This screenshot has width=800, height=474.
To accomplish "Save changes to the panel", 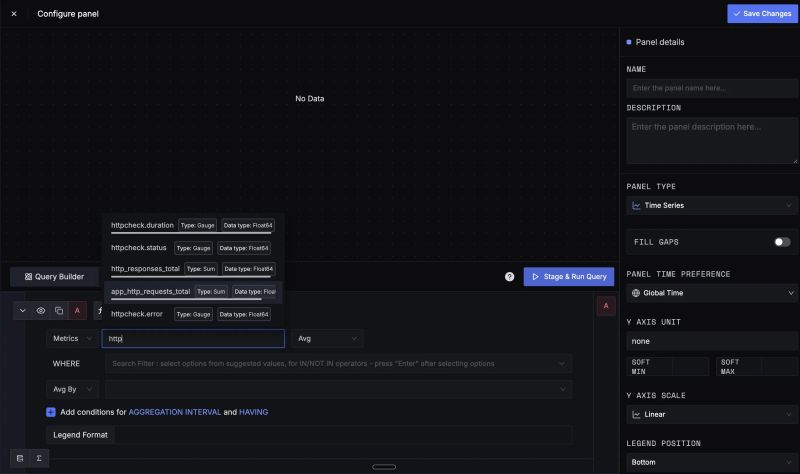I will [762, 14].
